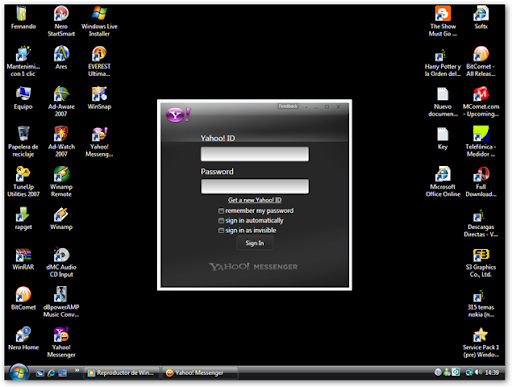Close the Yahoo! Messenger login window
This screenshot has height=387, width=512.
(x=338, y=107)
